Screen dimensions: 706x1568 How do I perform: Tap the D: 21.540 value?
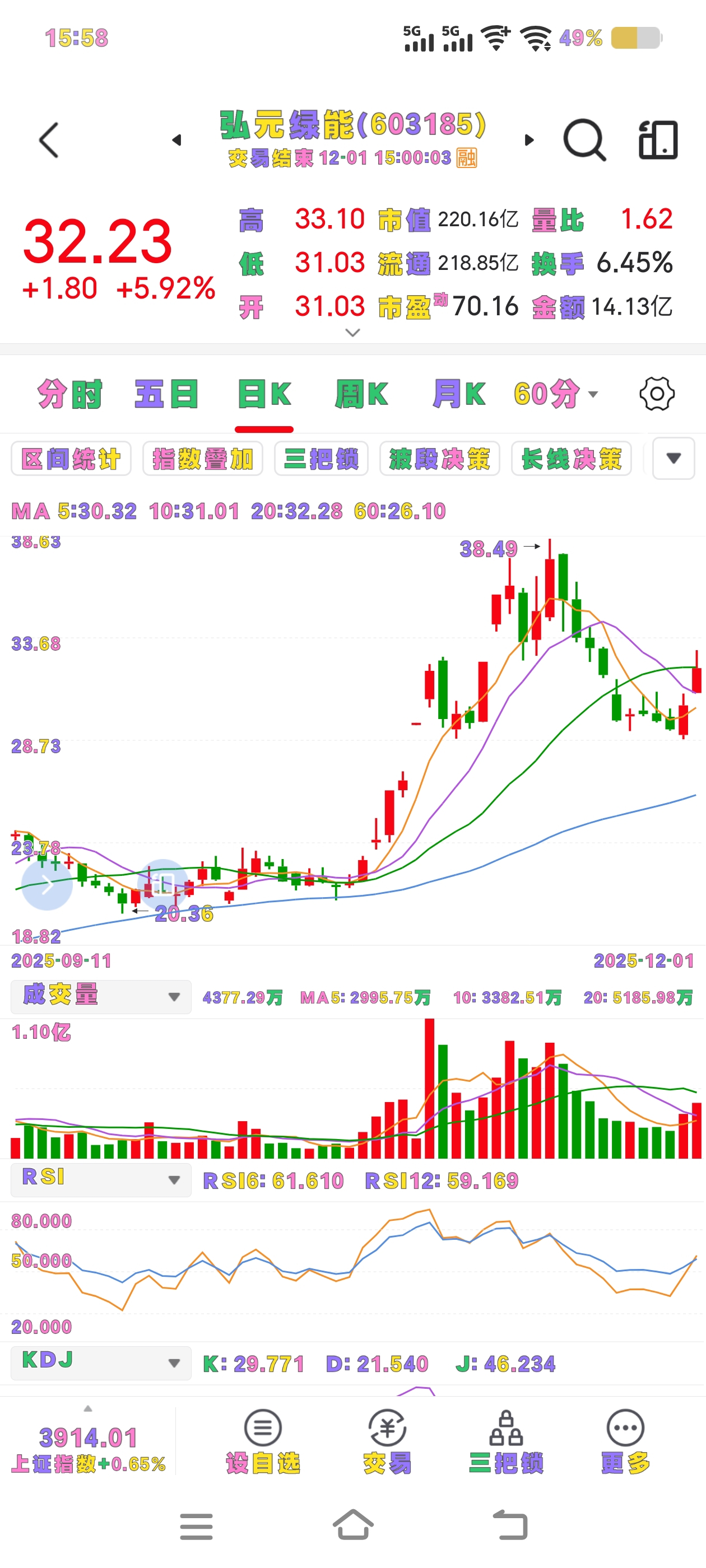[x=377, y=1364]
